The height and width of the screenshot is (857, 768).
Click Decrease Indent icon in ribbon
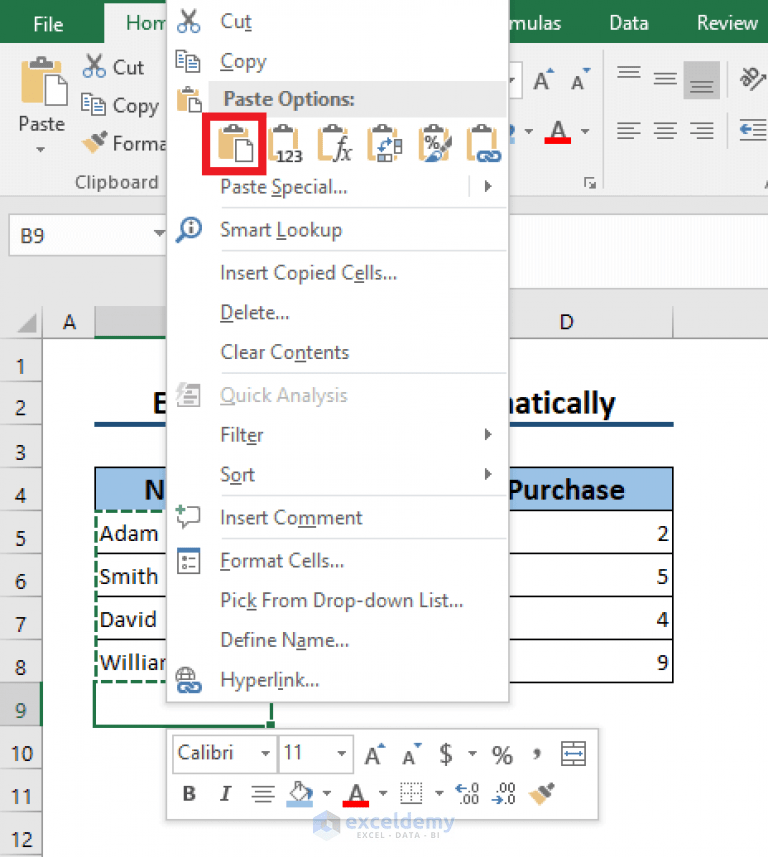[x=753, y=131]
